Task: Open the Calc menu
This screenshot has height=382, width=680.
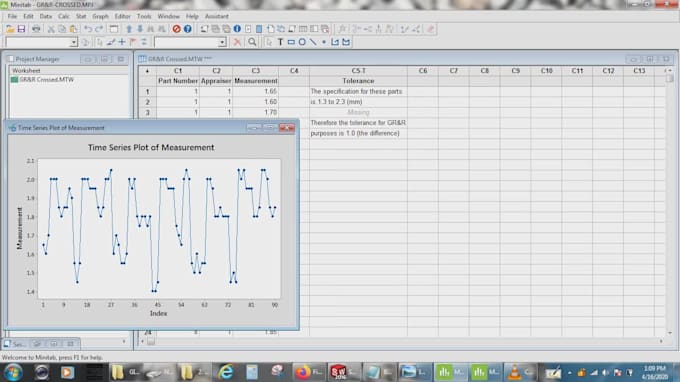Action: (64, 16)
